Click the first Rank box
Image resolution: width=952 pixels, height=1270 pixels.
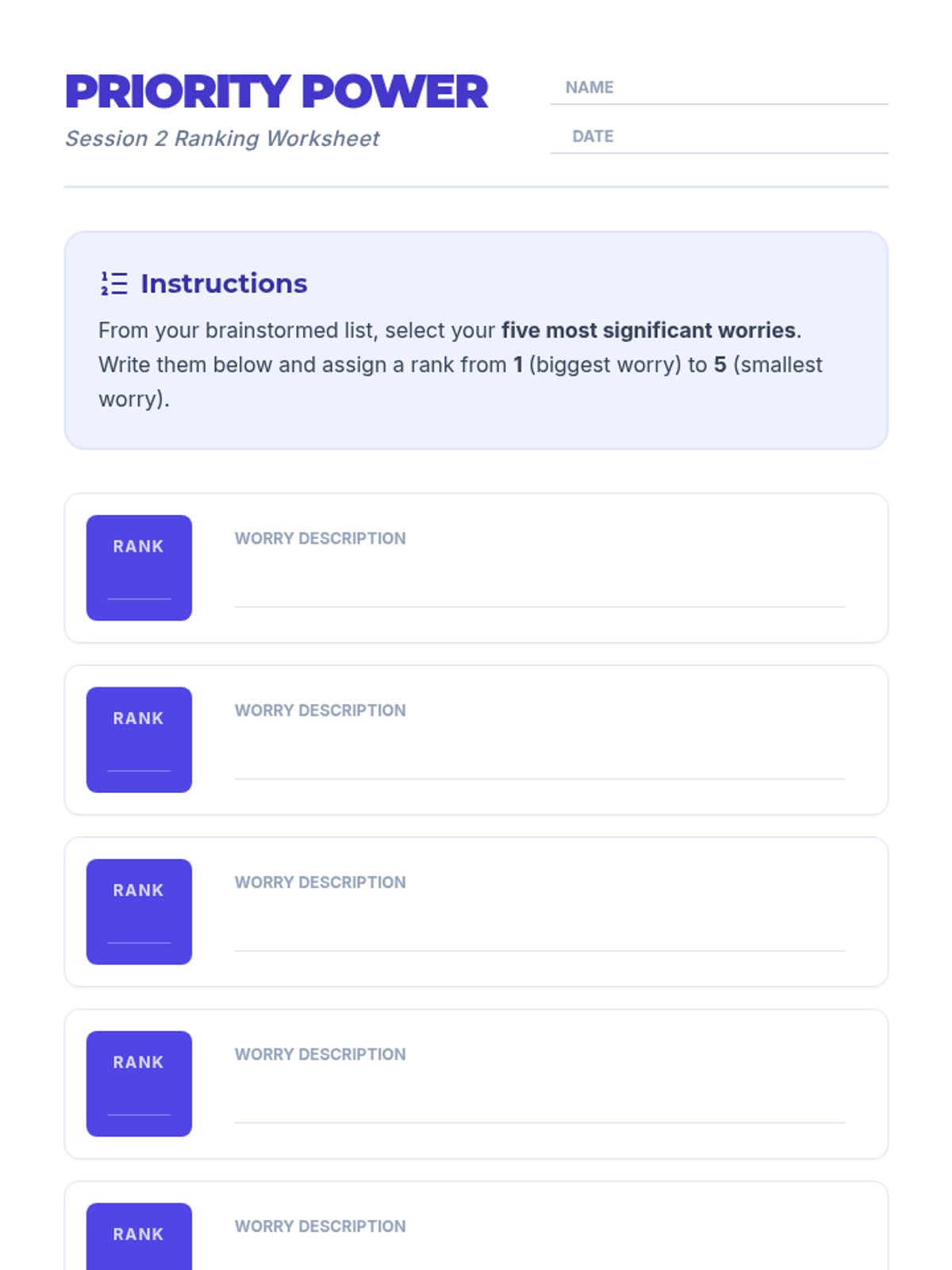(x=139, y=568)
